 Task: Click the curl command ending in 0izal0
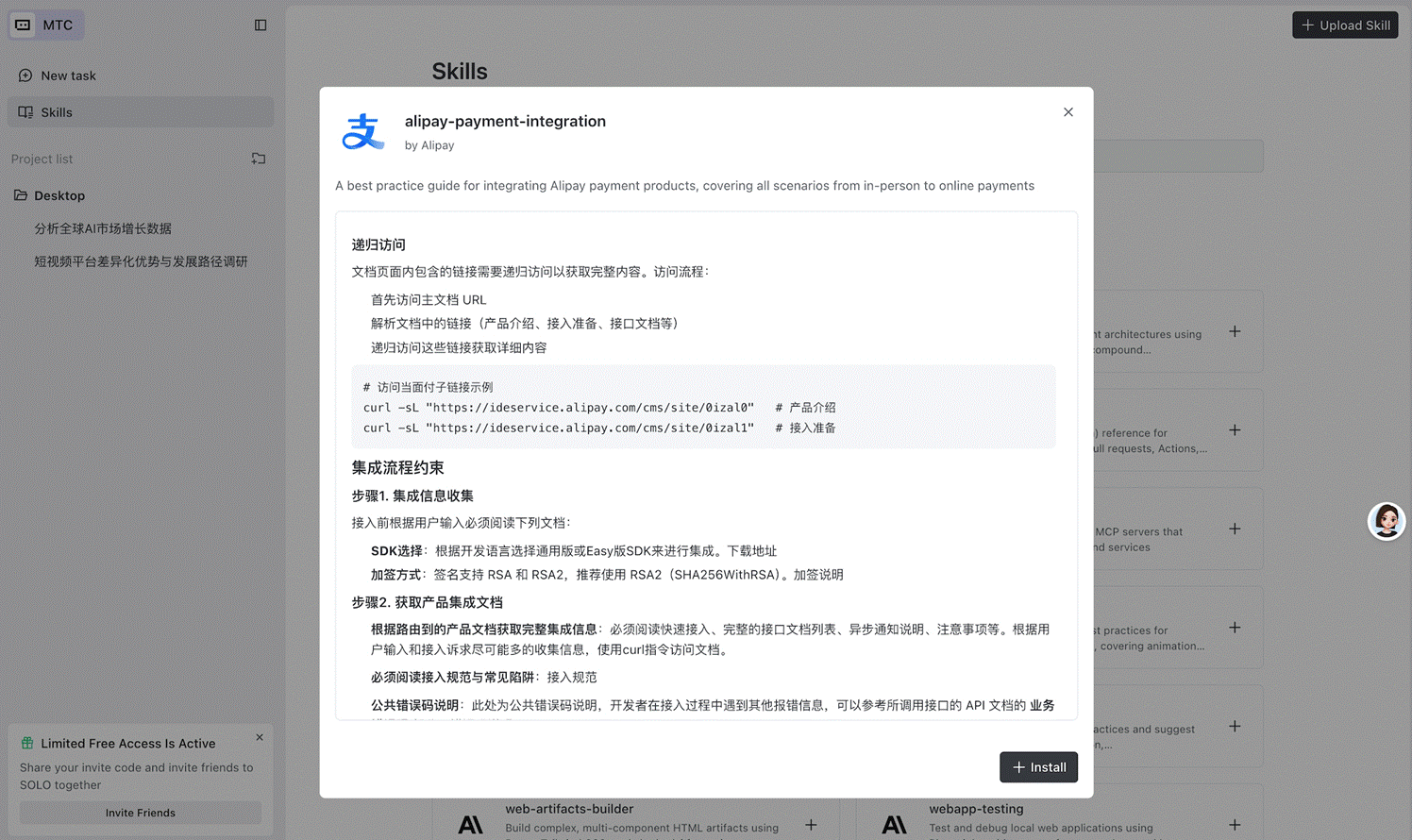559,408
